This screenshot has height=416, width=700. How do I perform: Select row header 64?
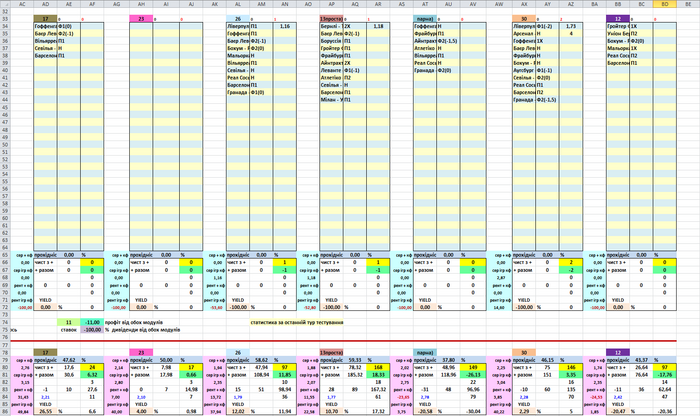pyautogui.click(x=5, y=247)
